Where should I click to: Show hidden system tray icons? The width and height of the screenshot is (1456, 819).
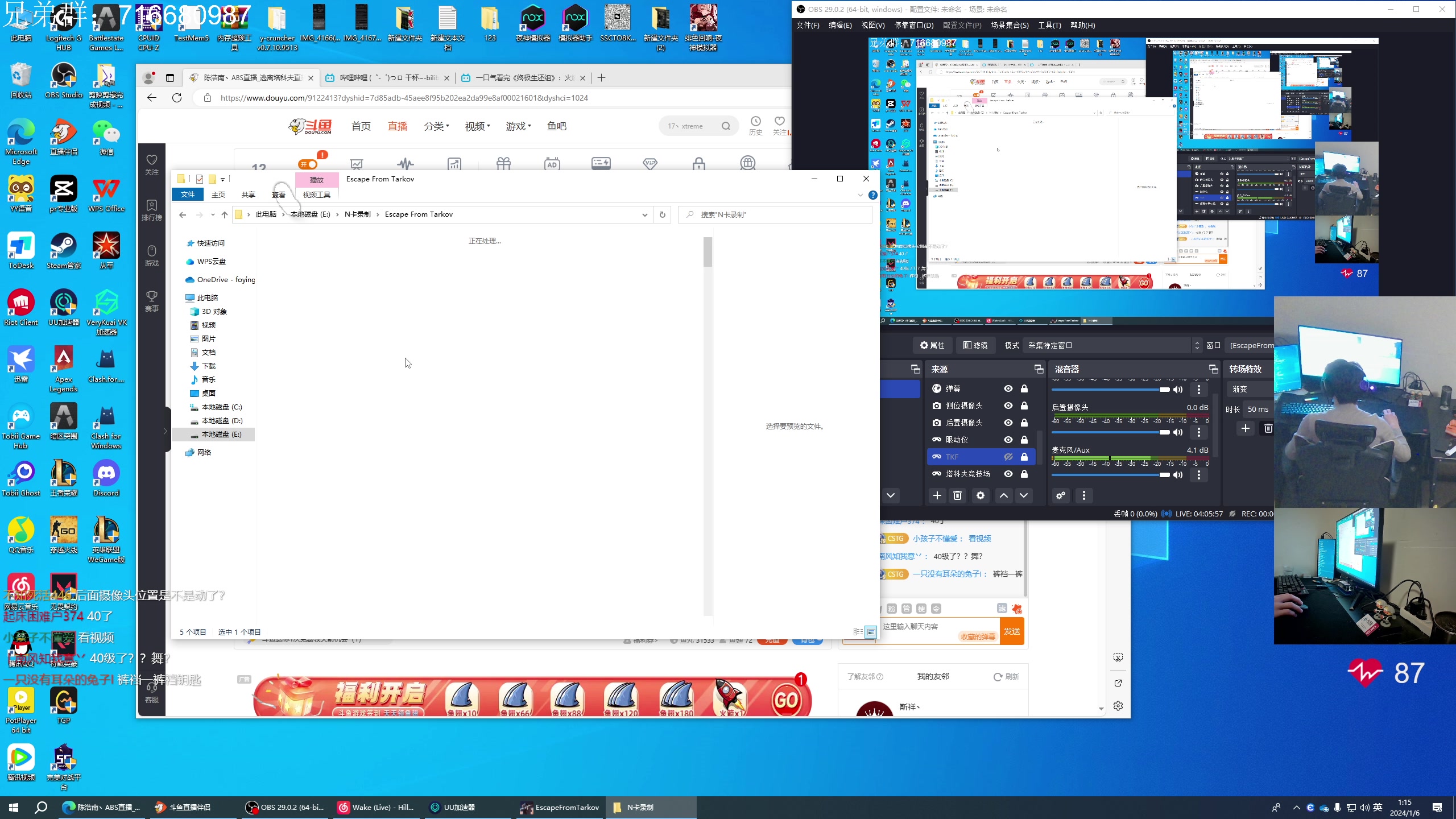[1296, 808]
